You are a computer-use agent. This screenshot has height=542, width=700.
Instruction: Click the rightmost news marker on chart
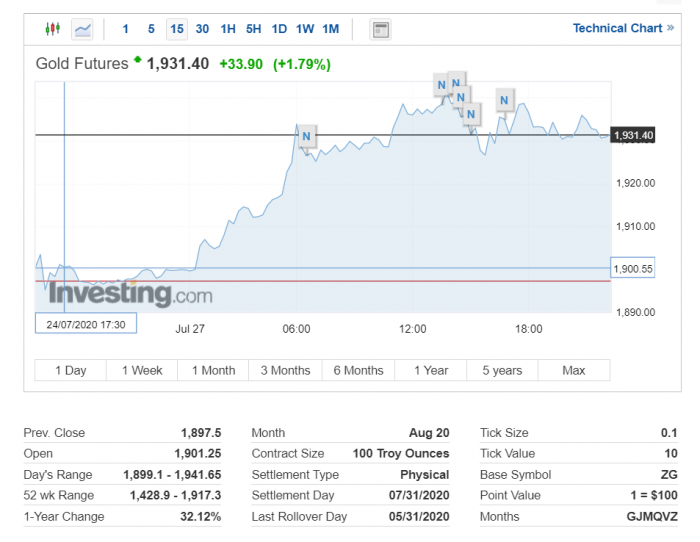point(504,100)
